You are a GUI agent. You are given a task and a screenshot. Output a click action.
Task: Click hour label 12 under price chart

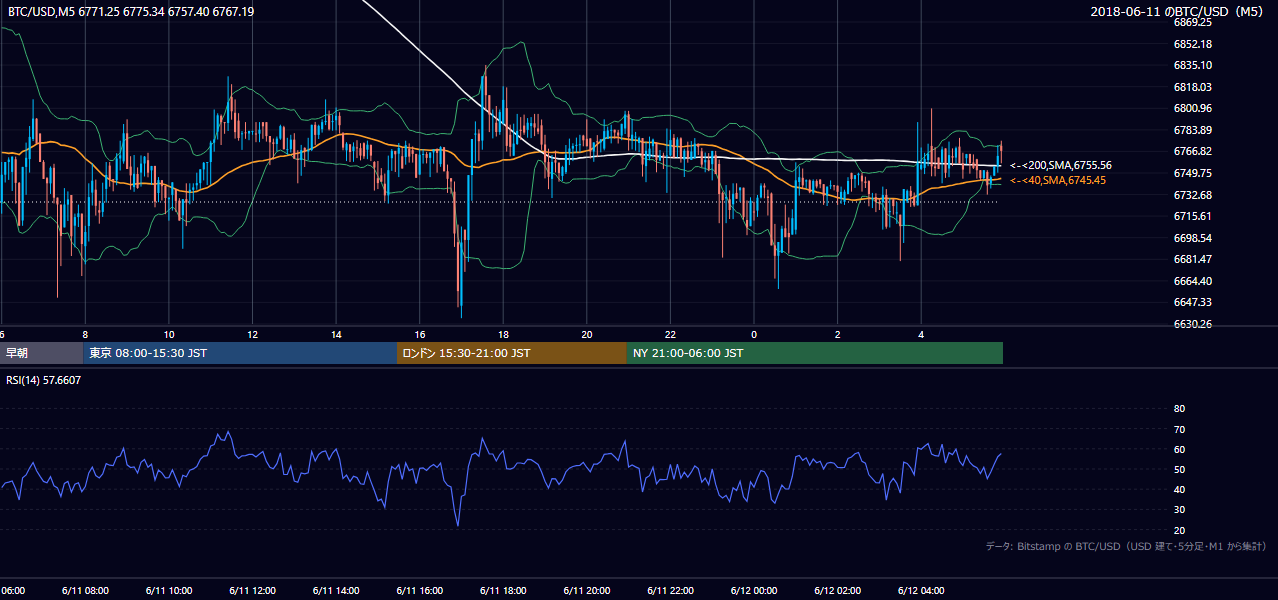pos(252,334)
